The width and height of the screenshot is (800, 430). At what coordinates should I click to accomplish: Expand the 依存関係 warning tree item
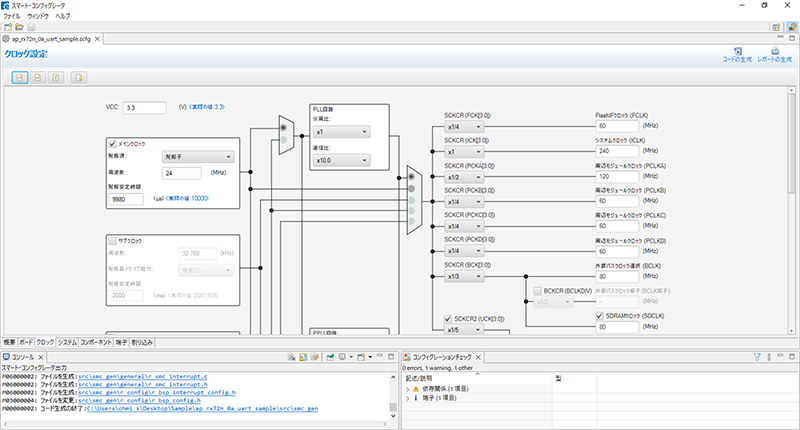pyautogui.click(x=408, y=389)
